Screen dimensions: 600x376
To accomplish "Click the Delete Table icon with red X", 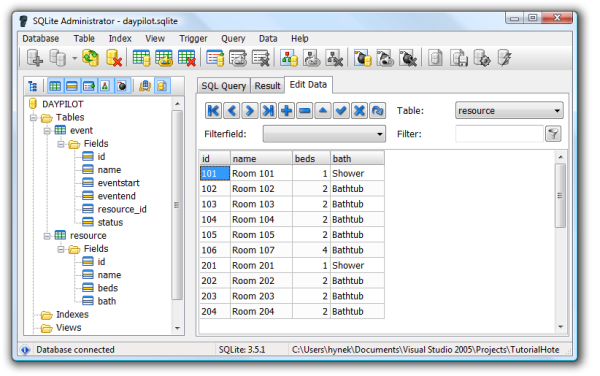I will click(x=187, y=59).
